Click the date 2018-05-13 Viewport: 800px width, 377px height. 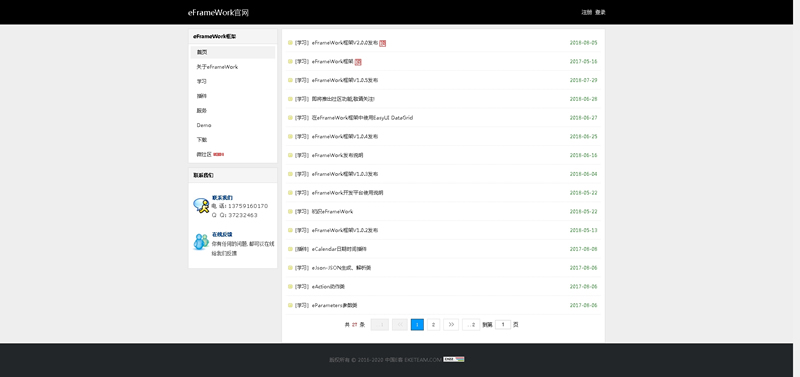coord(584,230)
